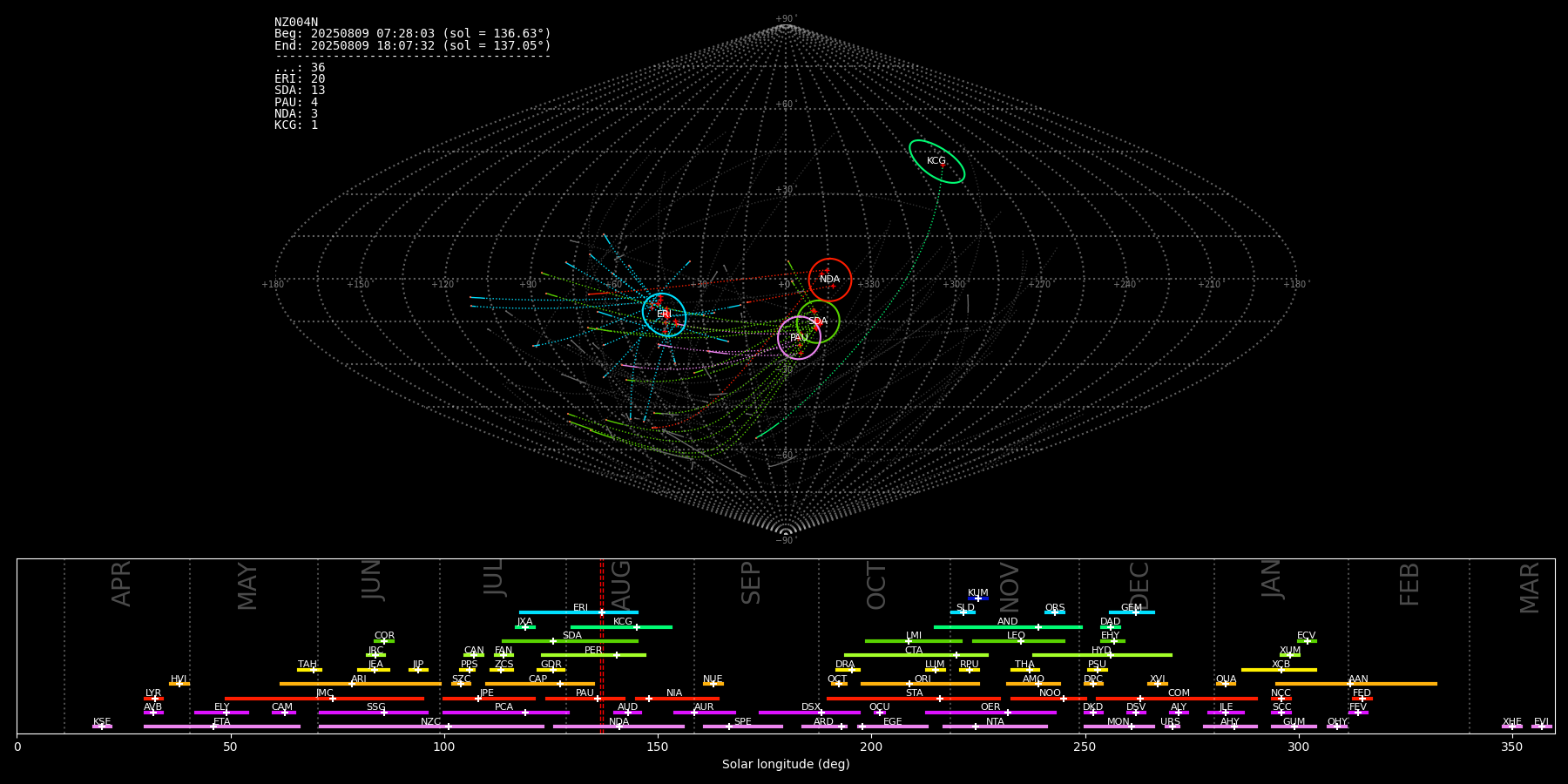
Task: Click the pink NDA activity bar in timeline
Action: pos(618,727)
